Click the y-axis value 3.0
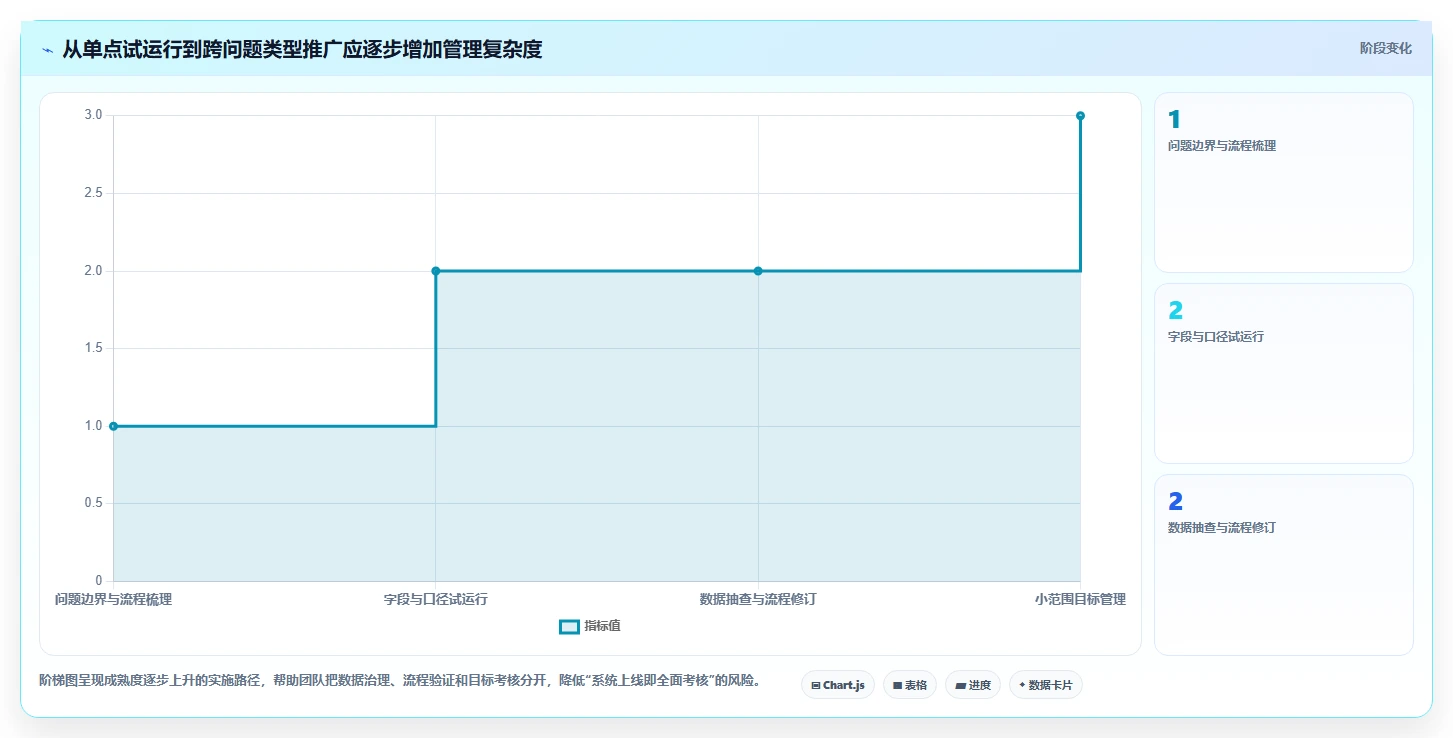The width and height of the screenshot is (1453, 738). [x=94, y=116]
